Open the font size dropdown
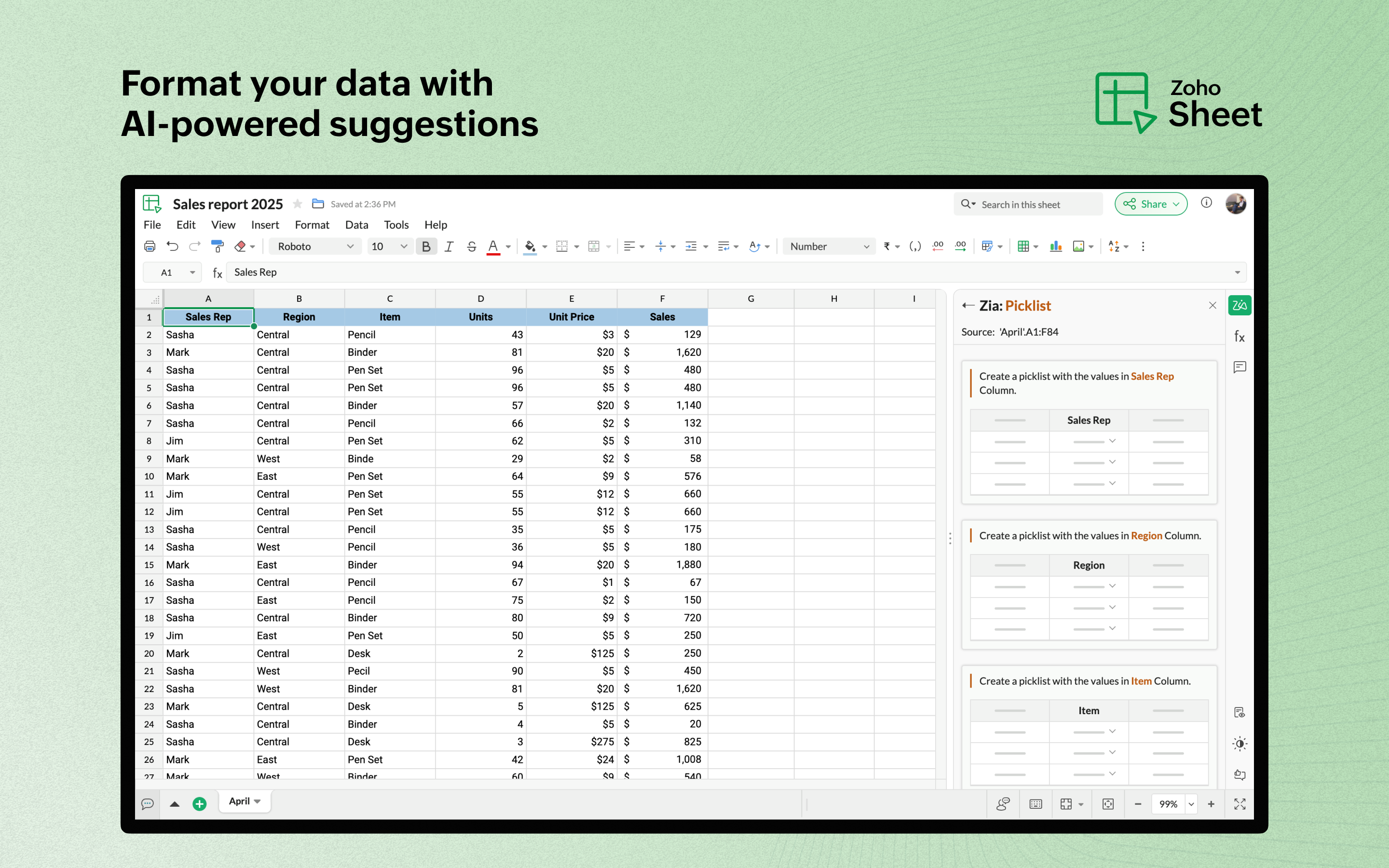The image size is (1389, 868). click(x=390, y=246)
